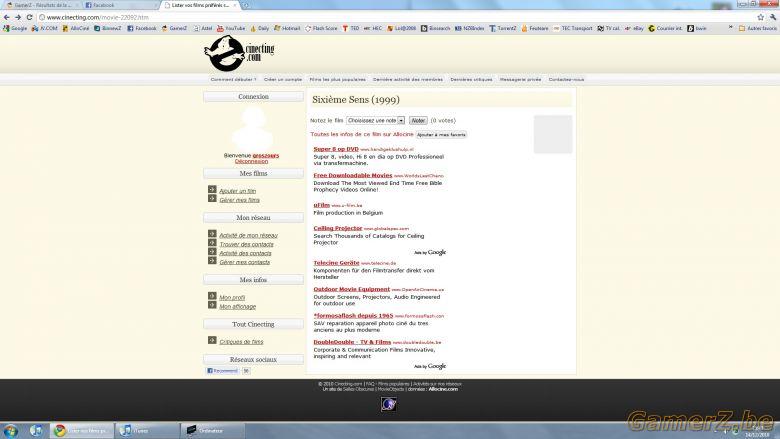Open the DoubleDouble TV & Films ad
This screenshot has height=439, width=780.
click(x=352, y=342)
